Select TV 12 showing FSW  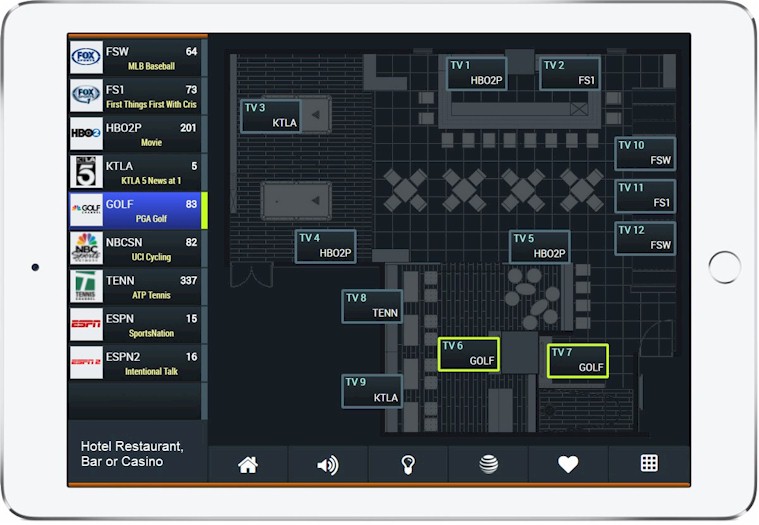[645, 238]
